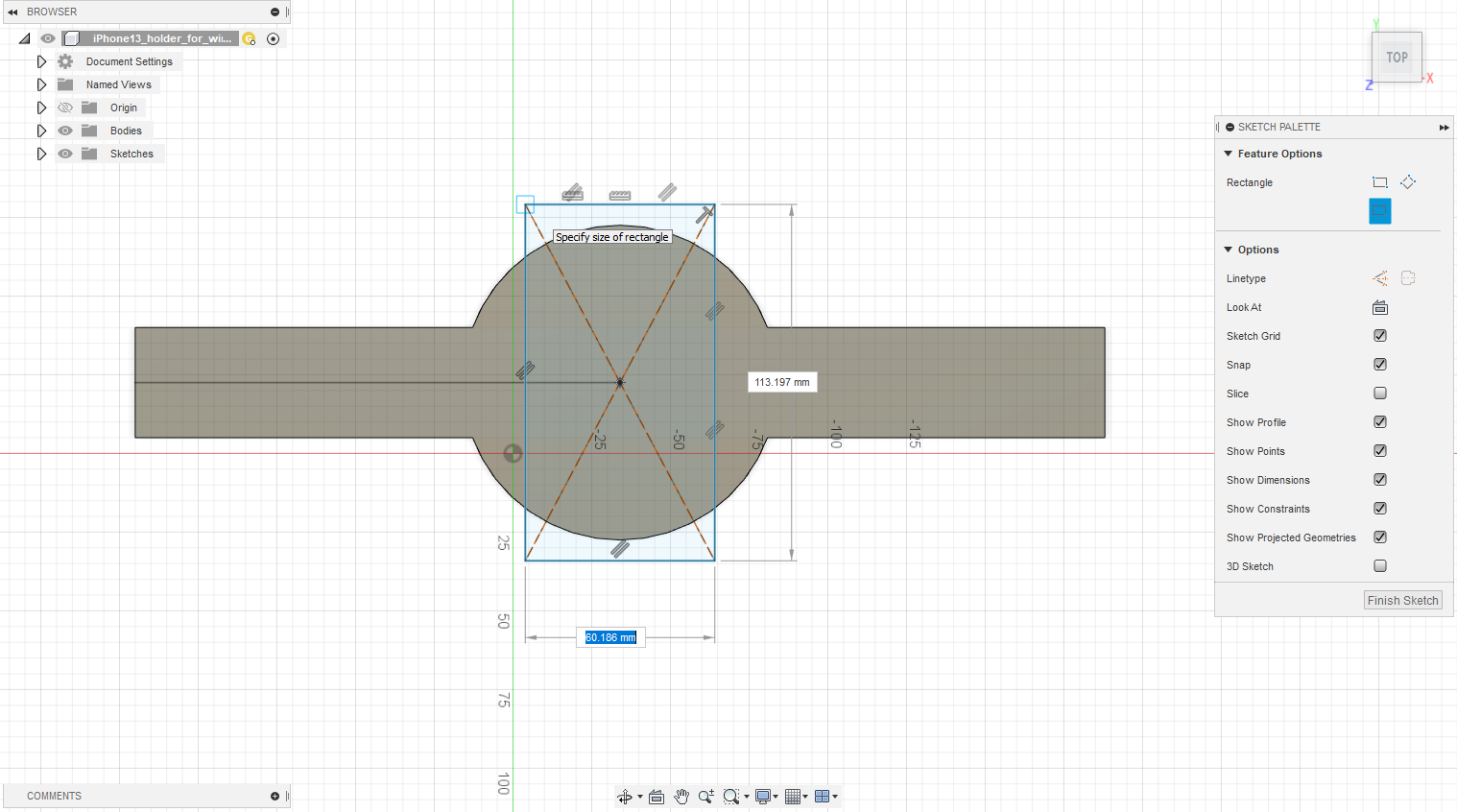Uncheck the Show Dimensions checkbox

click(1380, 480)
